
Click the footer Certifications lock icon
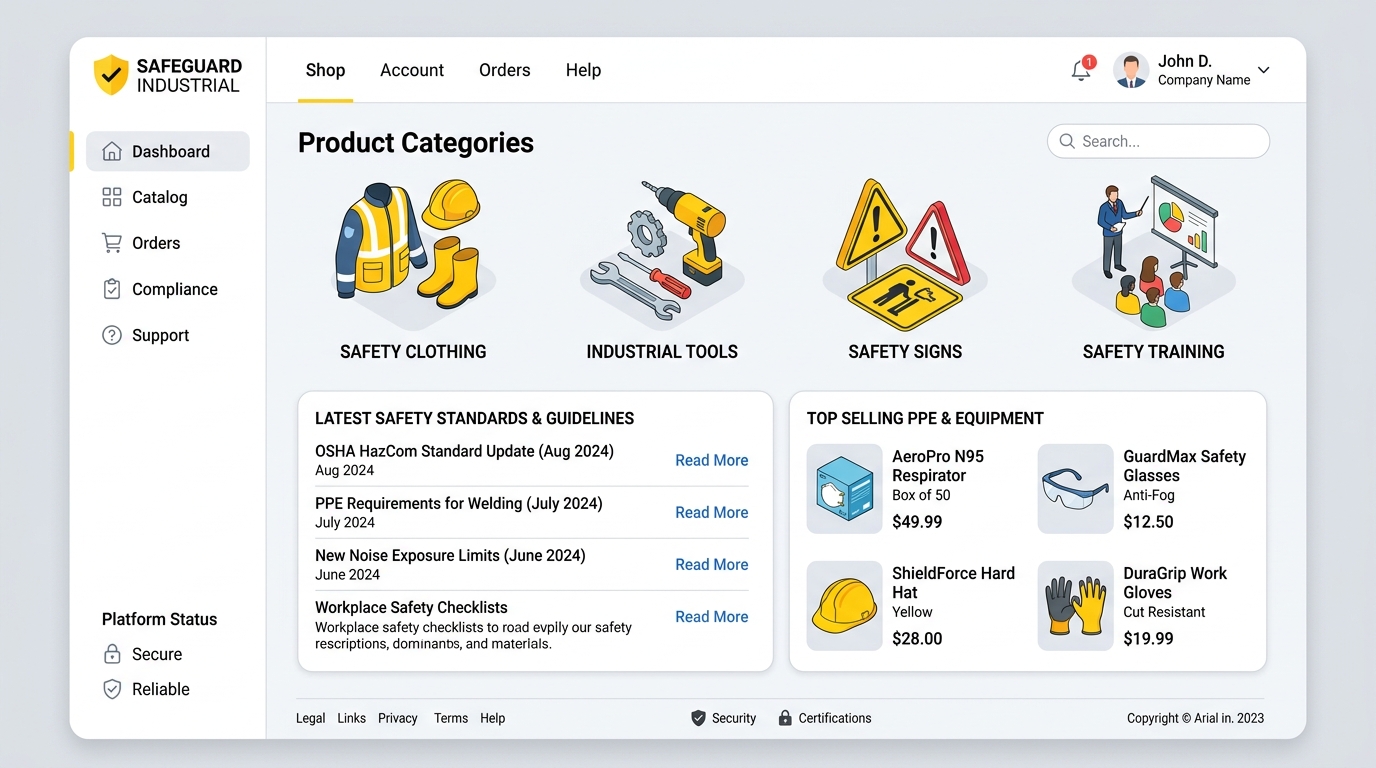(785, 718)
